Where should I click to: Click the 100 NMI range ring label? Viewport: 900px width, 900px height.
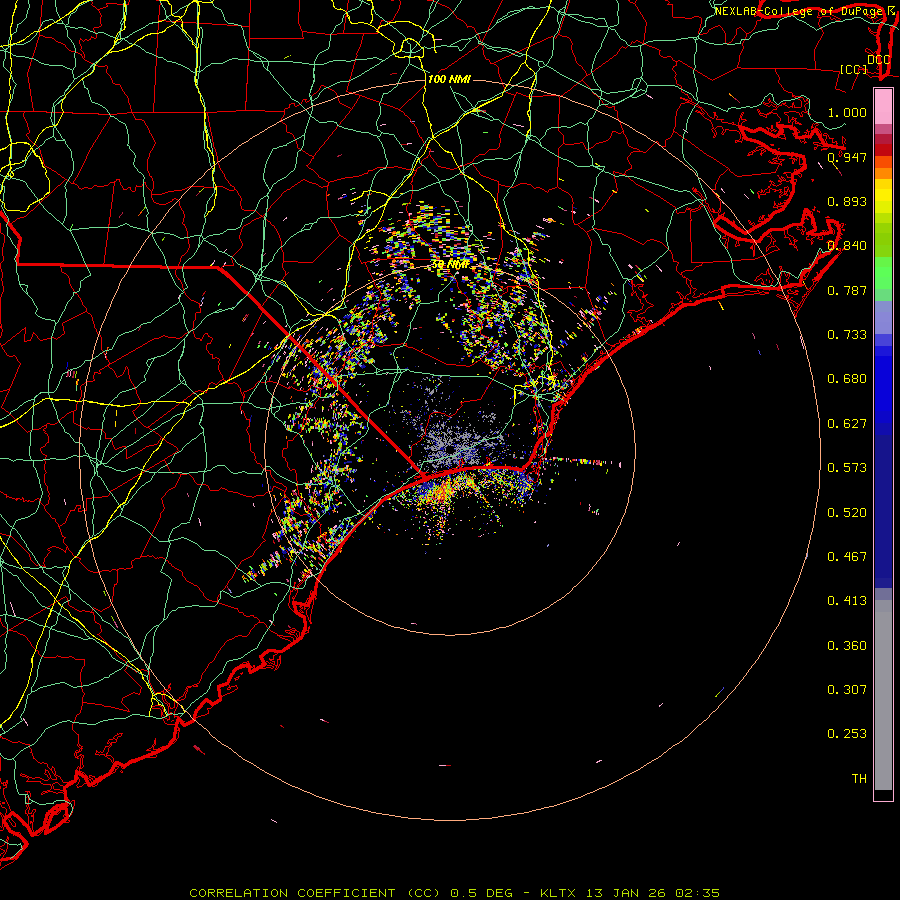point(449,79)
